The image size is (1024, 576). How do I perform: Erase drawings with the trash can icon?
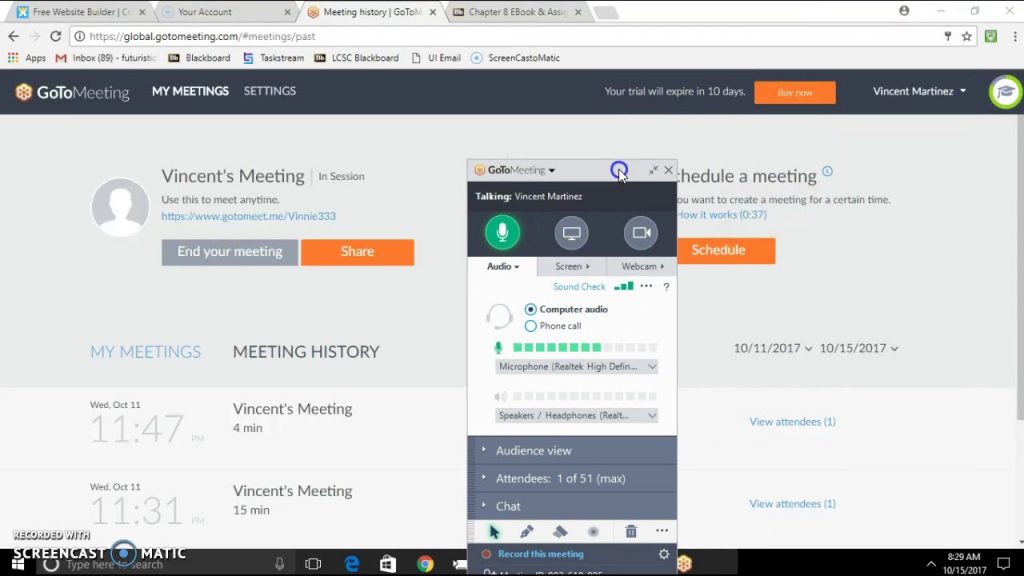[x=631, y=532]
